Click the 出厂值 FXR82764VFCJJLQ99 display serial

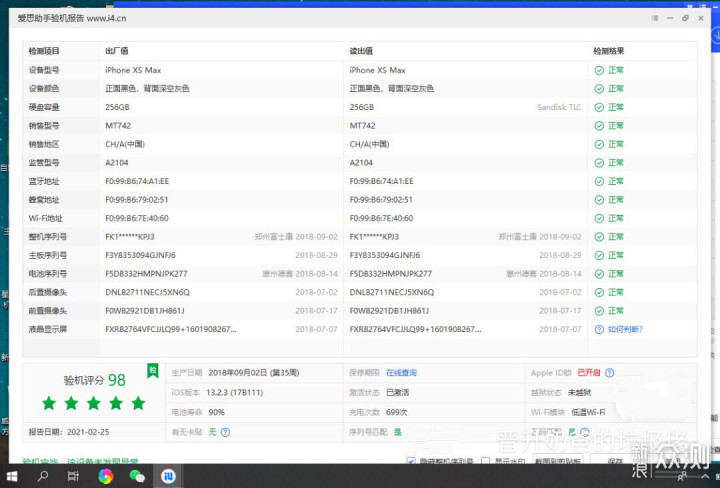point(171,330)
